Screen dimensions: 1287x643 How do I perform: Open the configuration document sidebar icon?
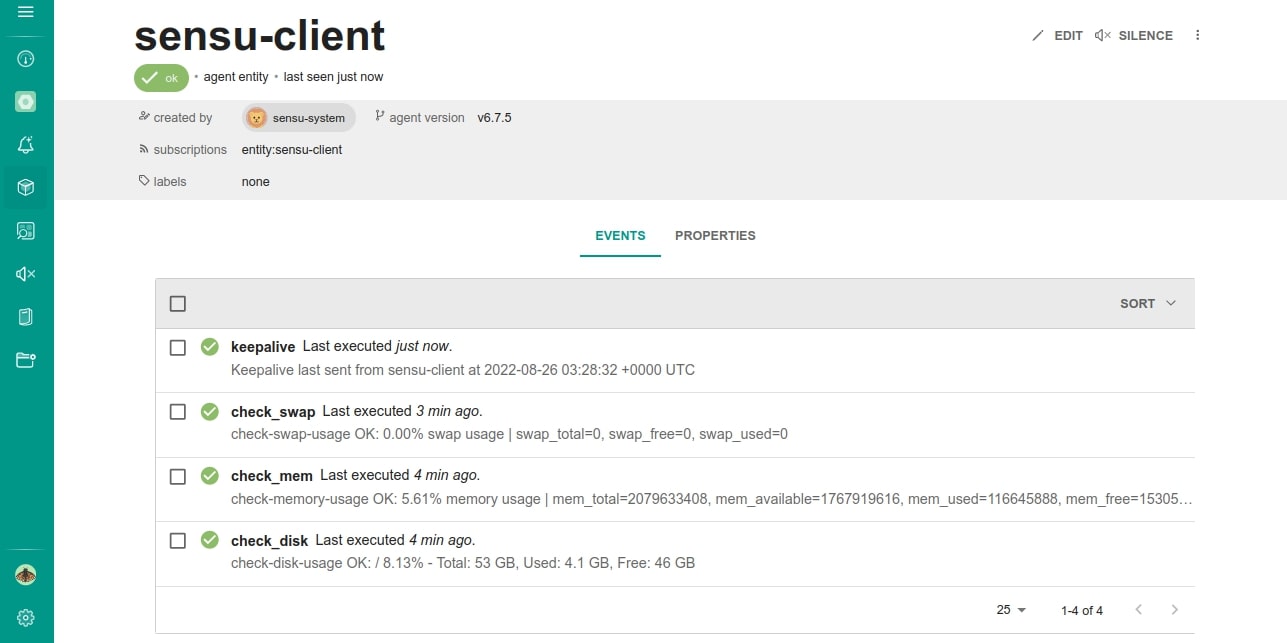(26, 317)
